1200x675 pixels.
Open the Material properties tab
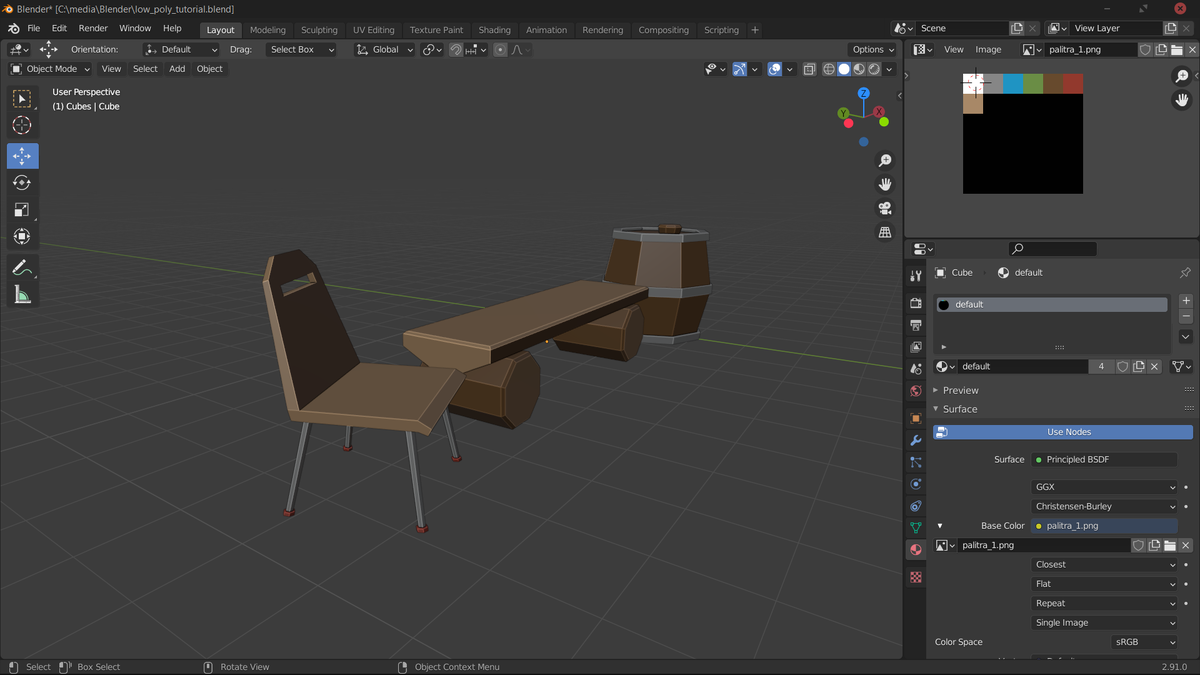click(915, 550)
